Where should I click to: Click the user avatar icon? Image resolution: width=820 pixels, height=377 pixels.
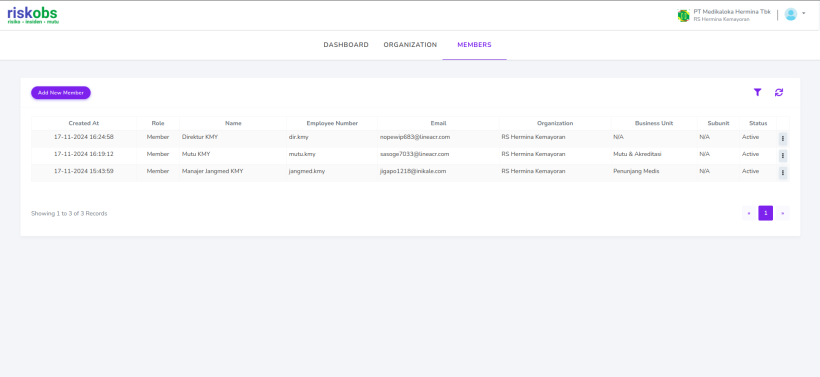pyautogui.click(x=791, y=15)
